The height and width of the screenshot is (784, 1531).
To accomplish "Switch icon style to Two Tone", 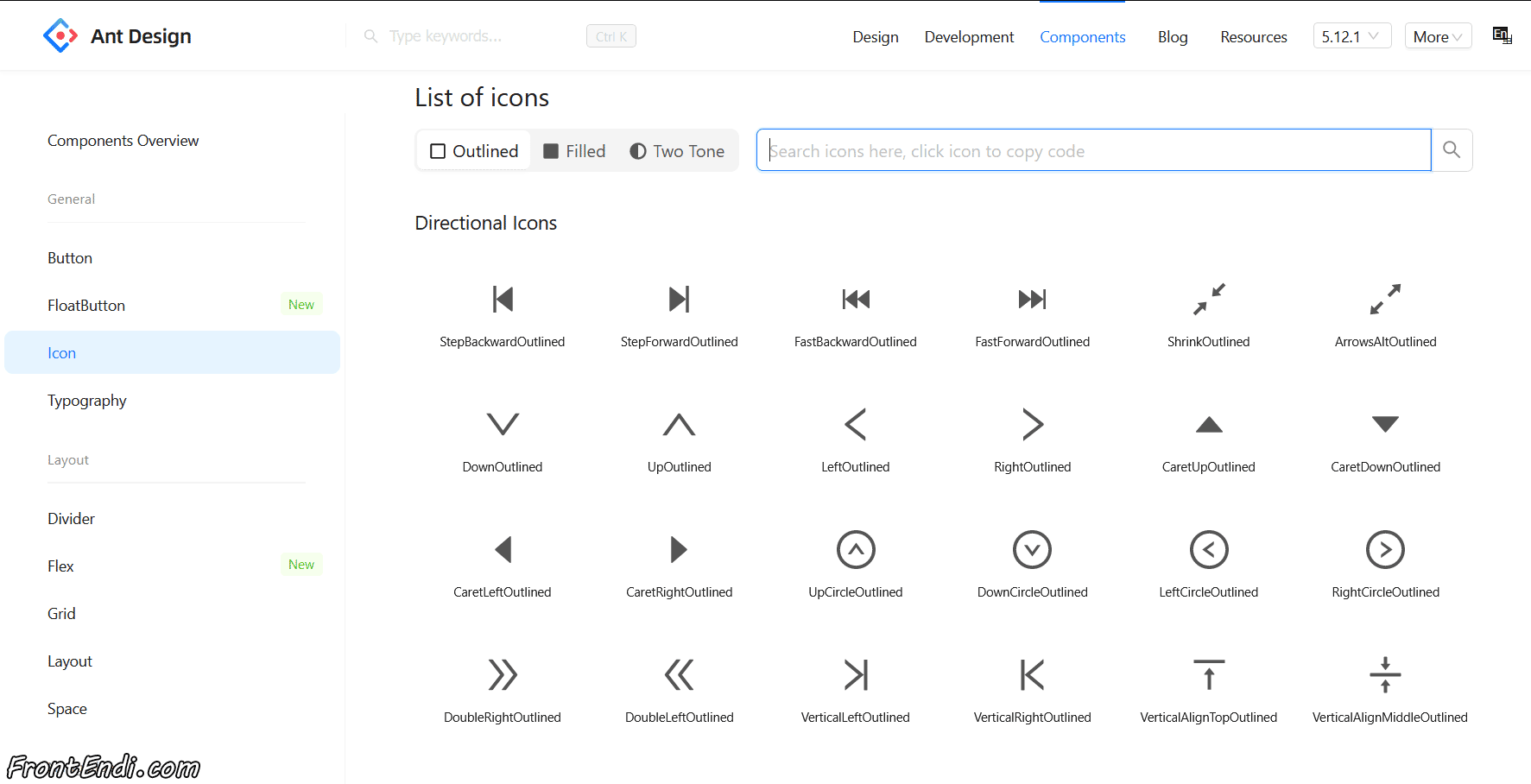I will (677, 151).
